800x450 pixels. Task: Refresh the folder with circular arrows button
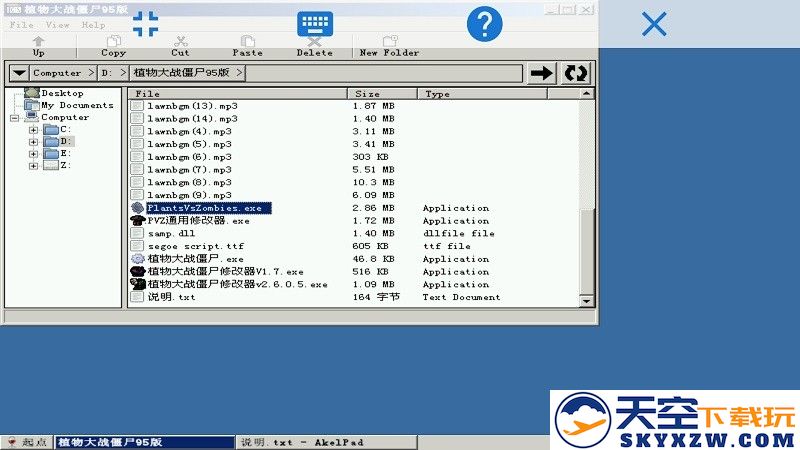click(576, 73)
